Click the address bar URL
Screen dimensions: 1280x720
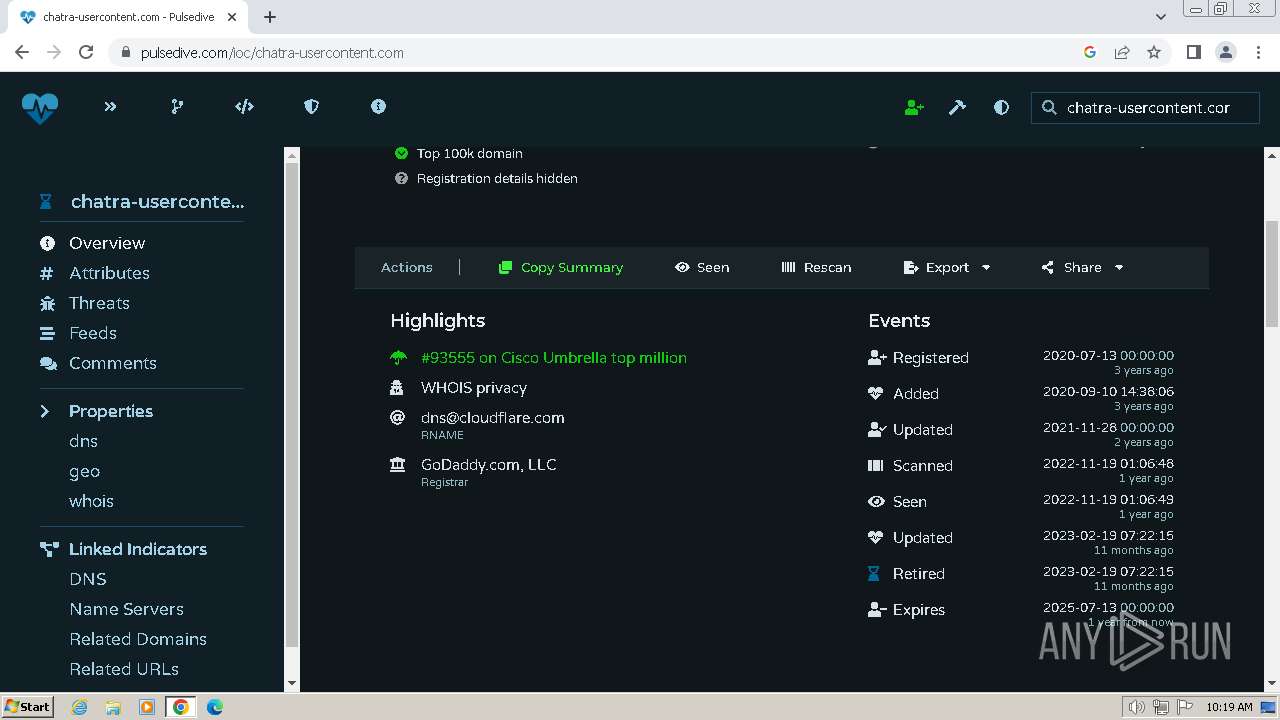(272, 53)
